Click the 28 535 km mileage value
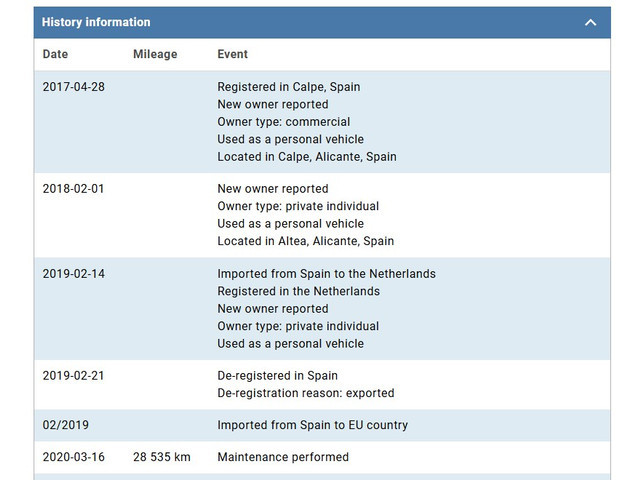 pyautogui.click(x=164, y=457)
